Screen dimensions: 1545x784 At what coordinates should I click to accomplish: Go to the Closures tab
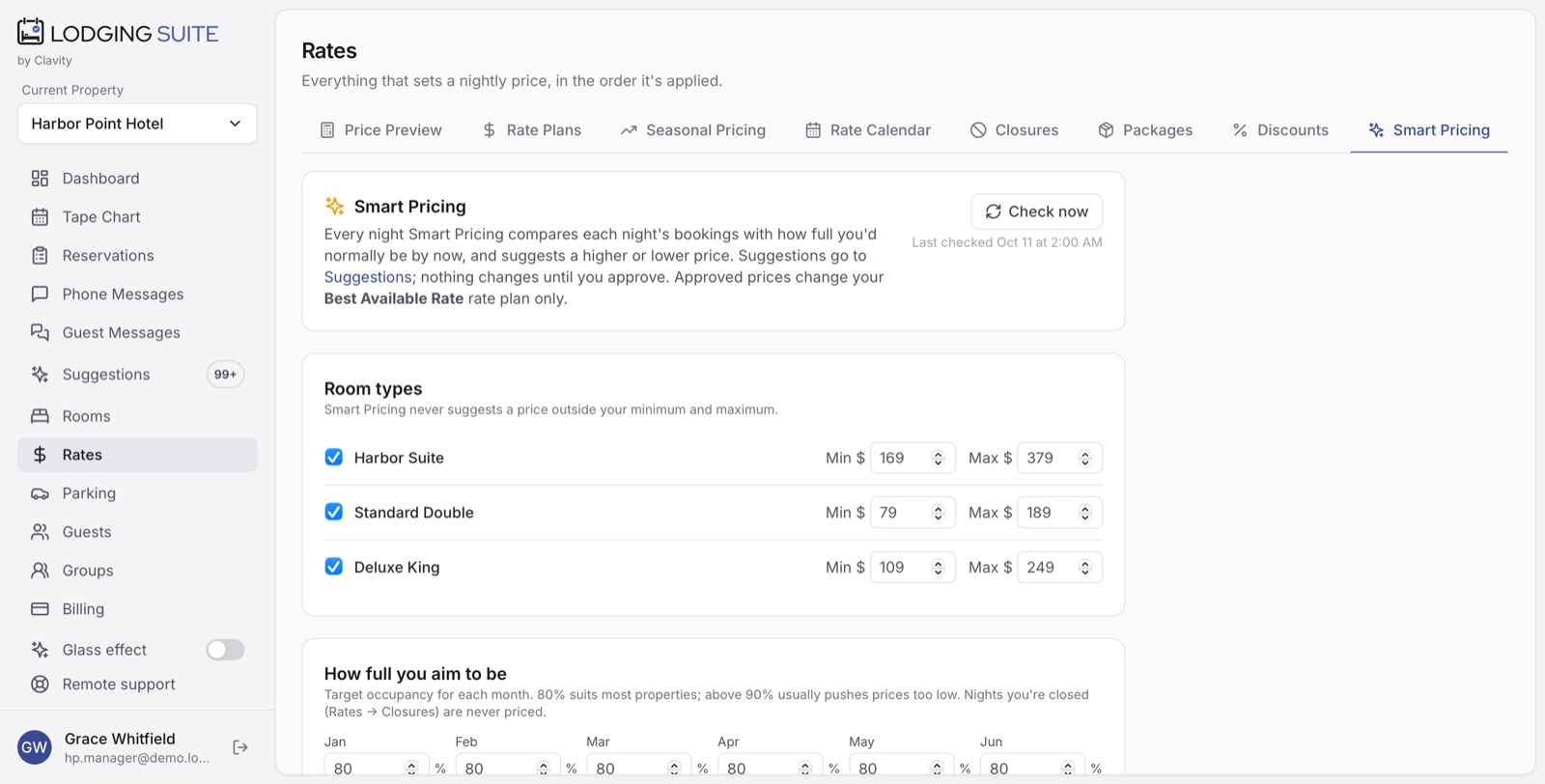tap(1015, 130)
